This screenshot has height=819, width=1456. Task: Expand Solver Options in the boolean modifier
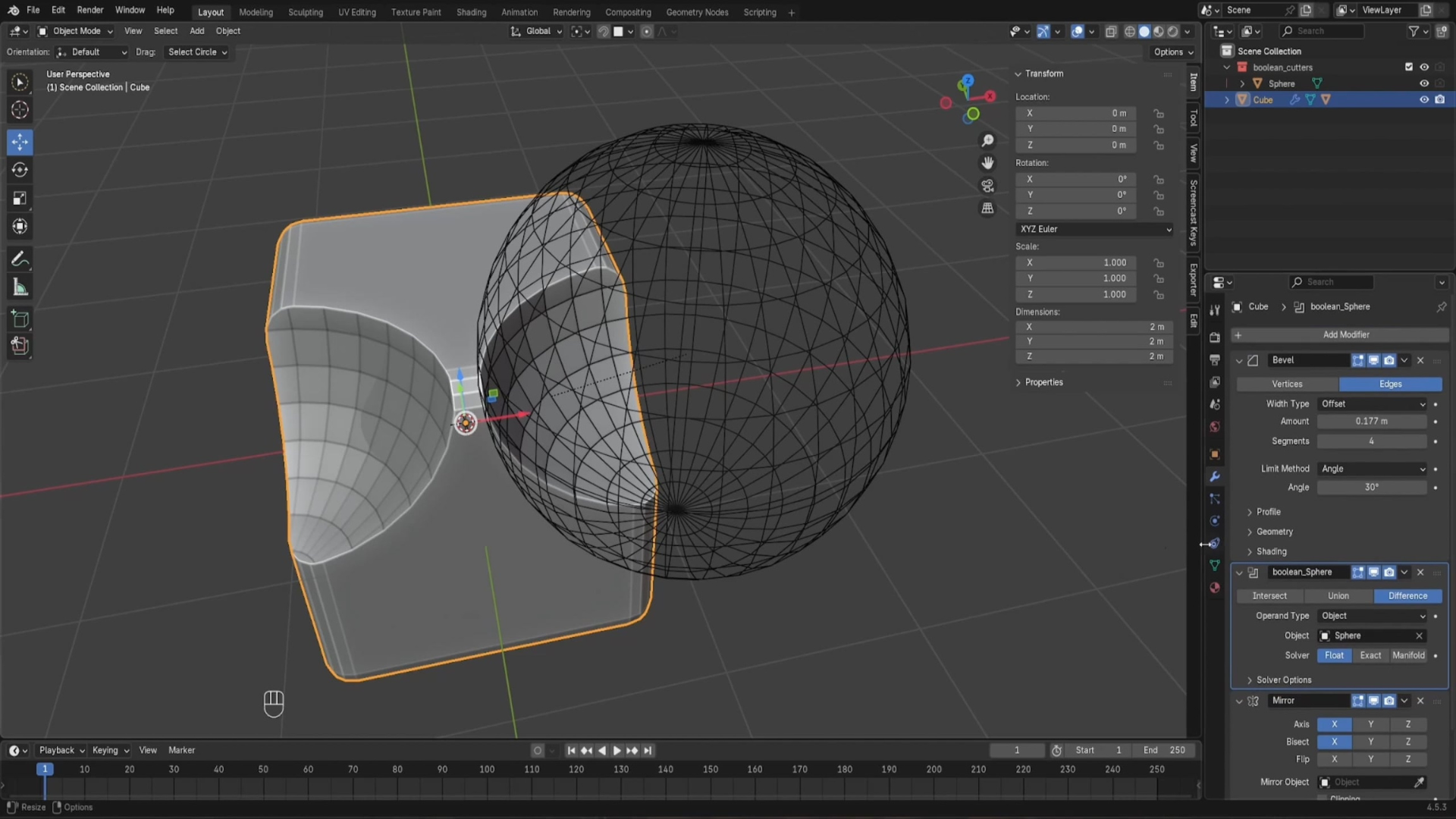click(1283, 680)
